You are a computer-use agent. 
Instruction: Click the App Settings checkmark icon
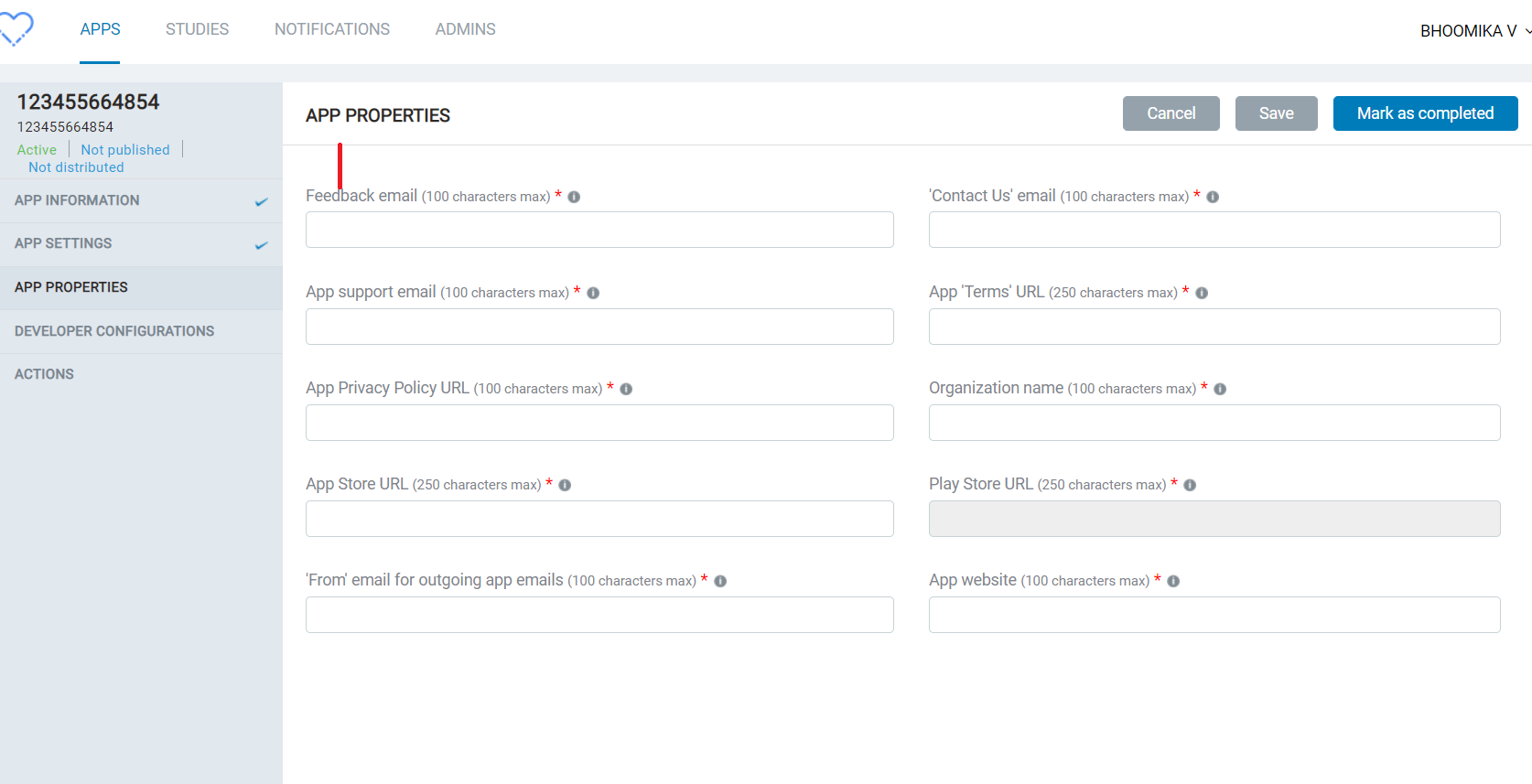(261, 244)
